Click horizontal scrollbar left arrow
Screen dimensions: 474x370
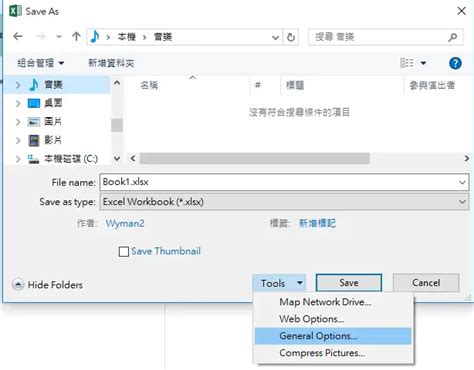click(x=133, y=158)
